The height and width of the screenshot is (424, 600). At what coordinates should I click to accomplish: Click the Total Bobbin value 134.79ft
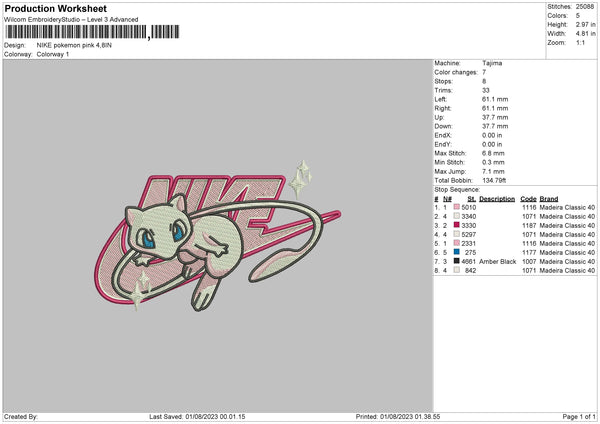[494, 180]
